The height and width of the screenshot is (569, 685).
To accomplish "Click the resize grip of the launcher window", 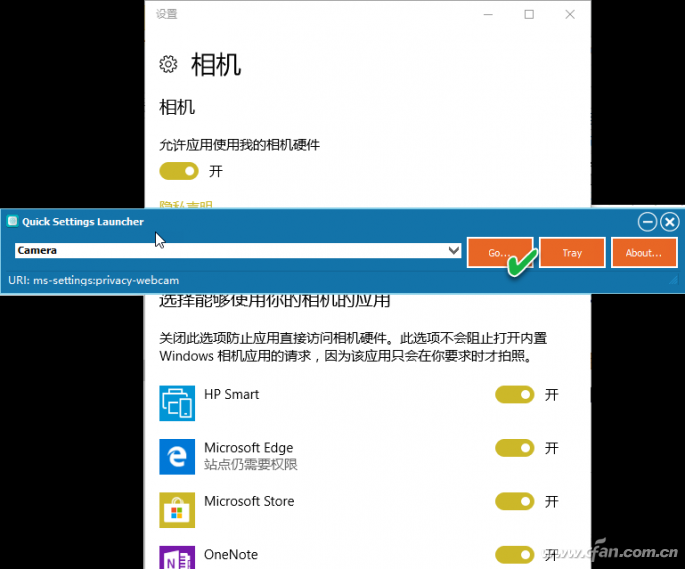I will [x=673, y=280].
